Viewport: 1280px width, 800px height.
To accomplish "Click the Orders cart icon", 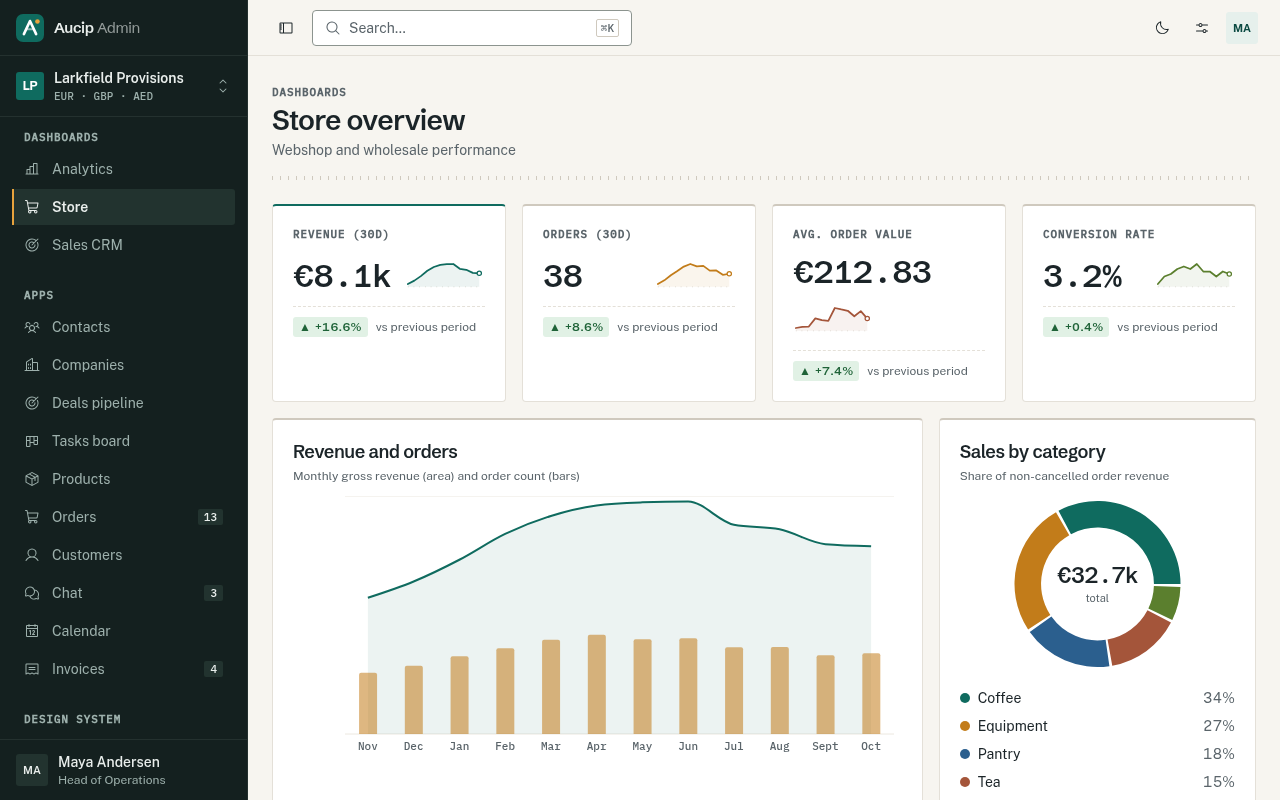I will [x=32, y=517].
